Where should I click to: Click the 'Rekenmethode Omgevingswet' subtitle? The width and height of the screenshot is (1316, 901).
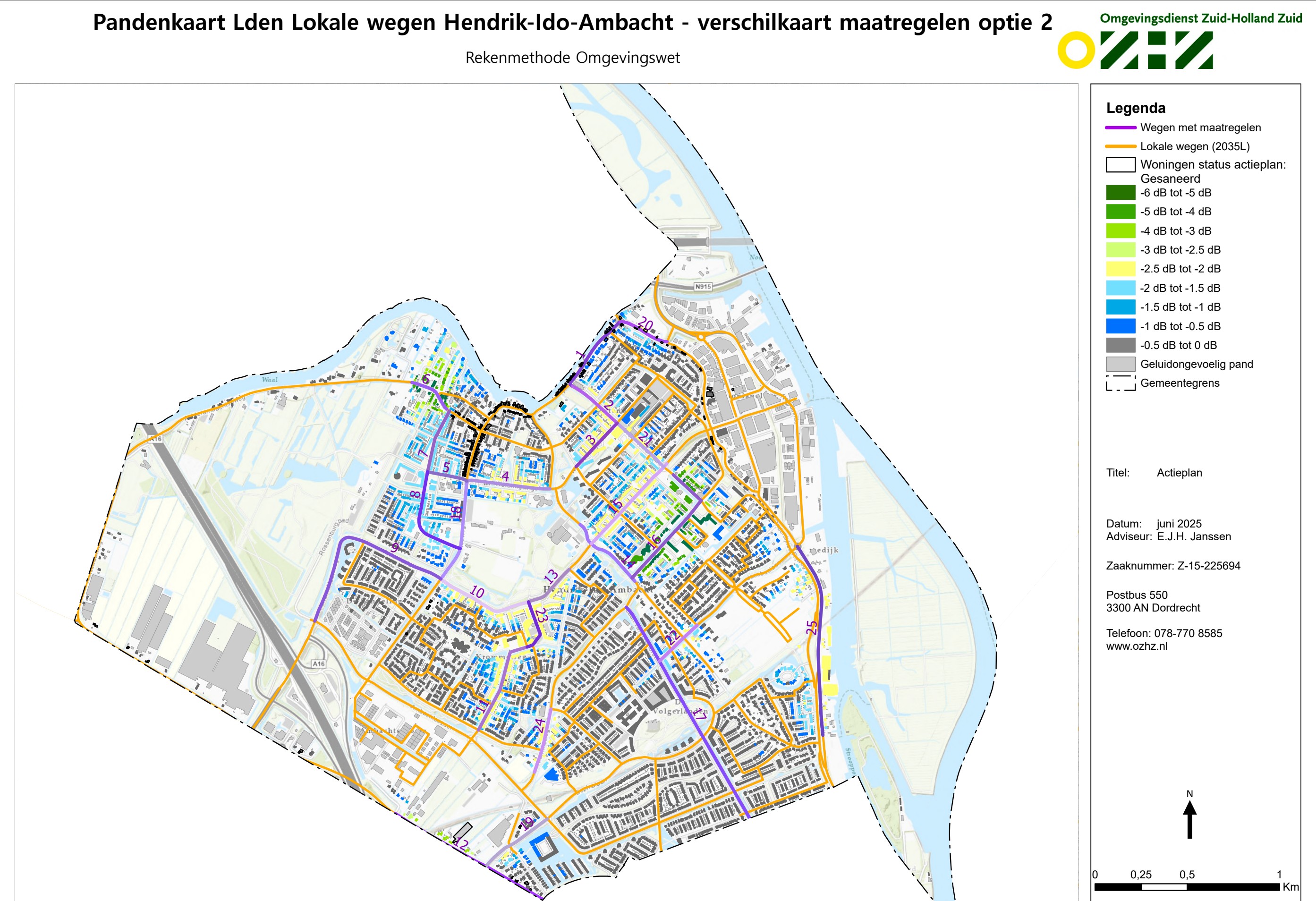(572, 58)
